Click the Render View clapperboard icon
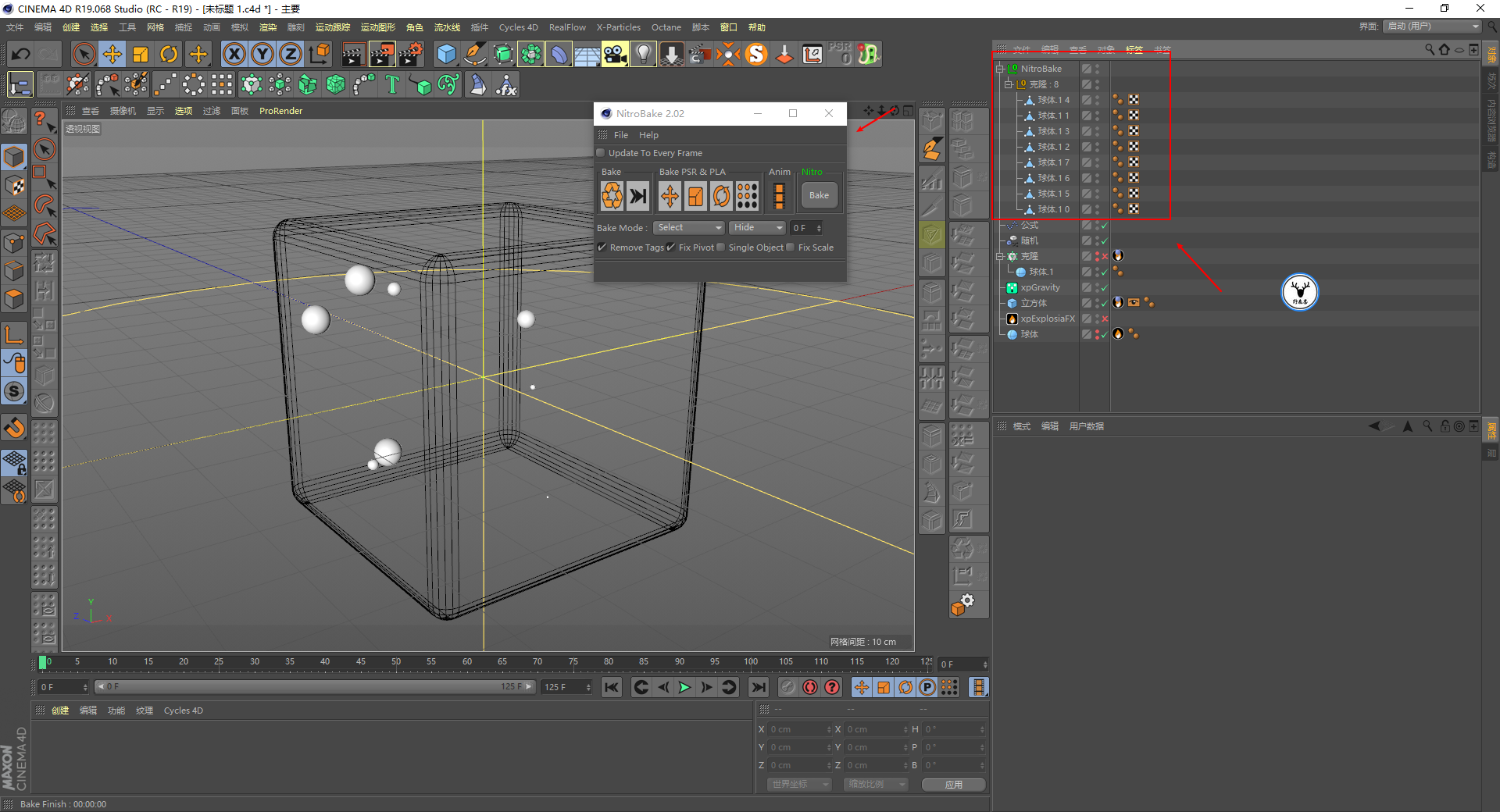1500x812 pixels. point(353,54)
